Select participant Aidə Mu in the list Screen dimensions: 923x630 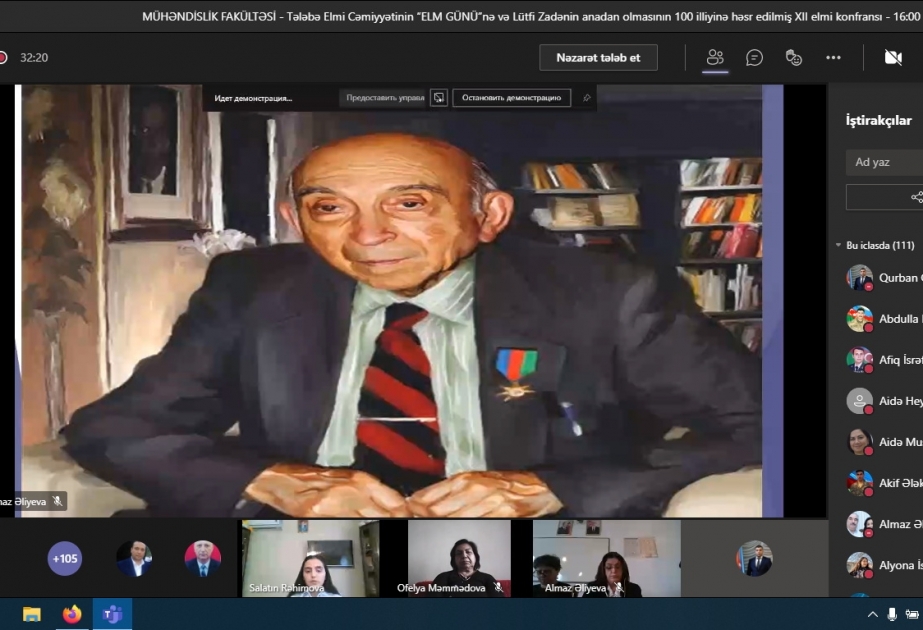tap(884, 442)
